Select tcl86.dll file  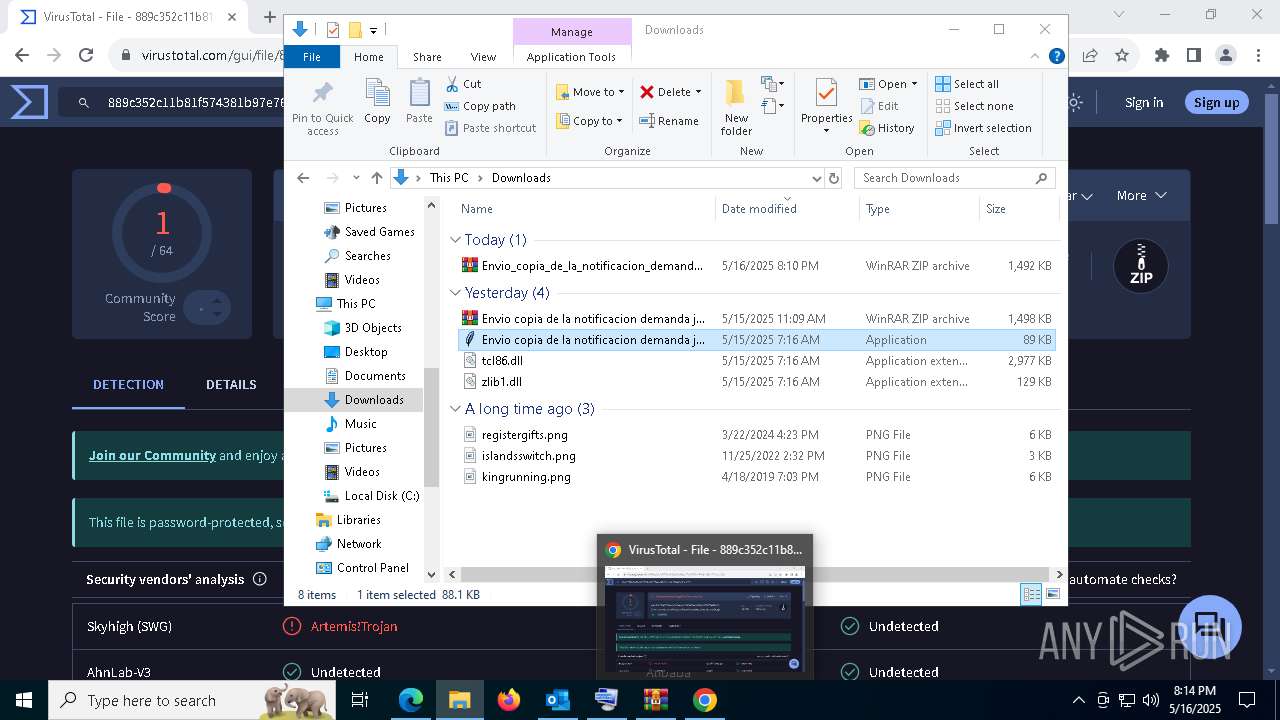[756, 361]
